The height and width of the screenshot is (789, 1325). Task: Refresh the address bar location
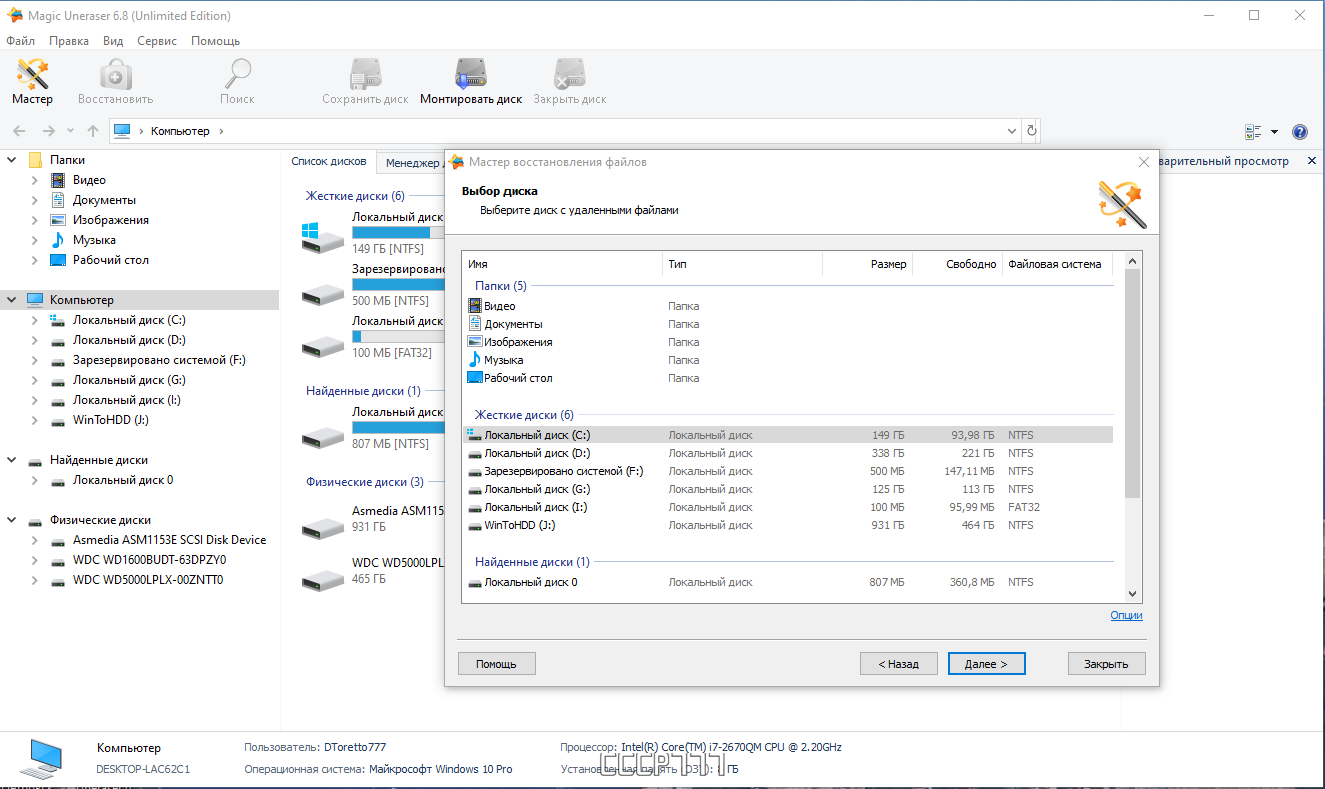1032,131
